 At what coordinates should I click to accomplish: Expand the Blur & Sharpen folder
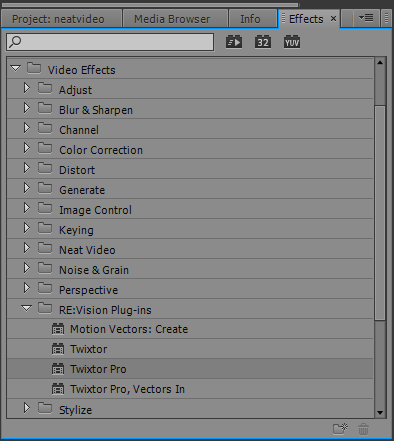(x=27, y=108)
